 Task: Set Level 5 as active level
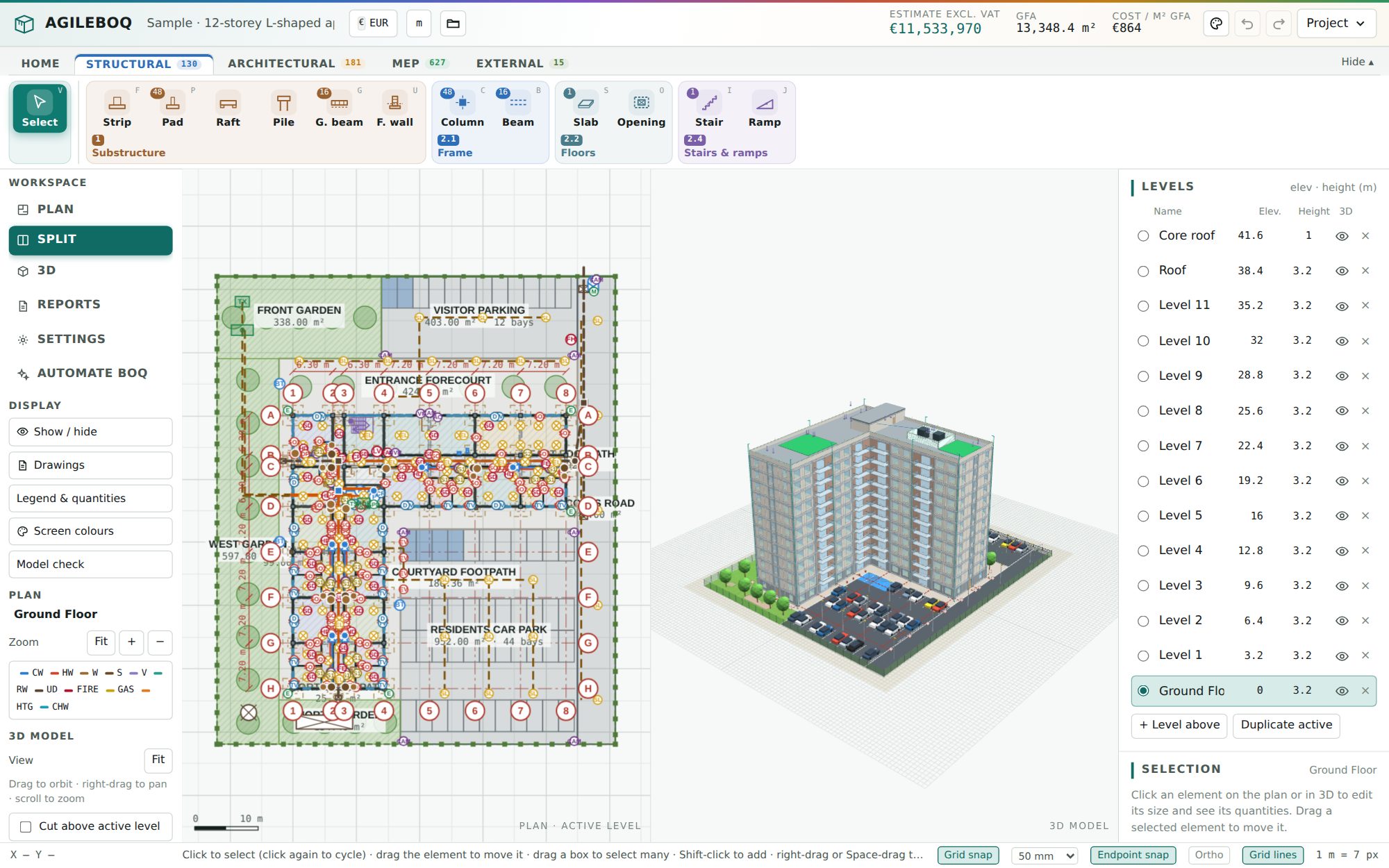pos(1143,516)
